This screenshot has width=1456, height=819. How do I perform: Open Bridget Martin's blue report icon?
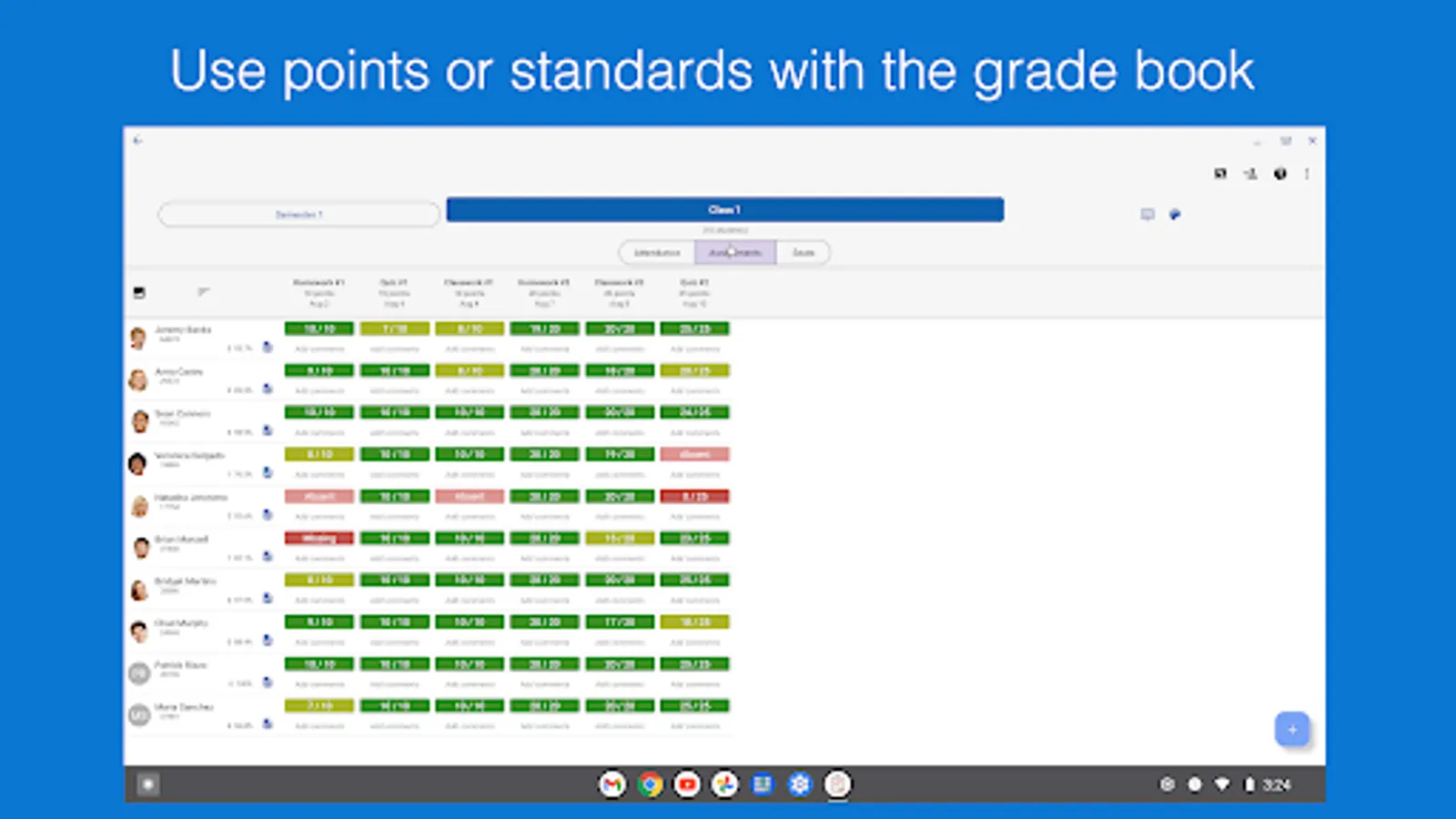(x=268, y=598)
